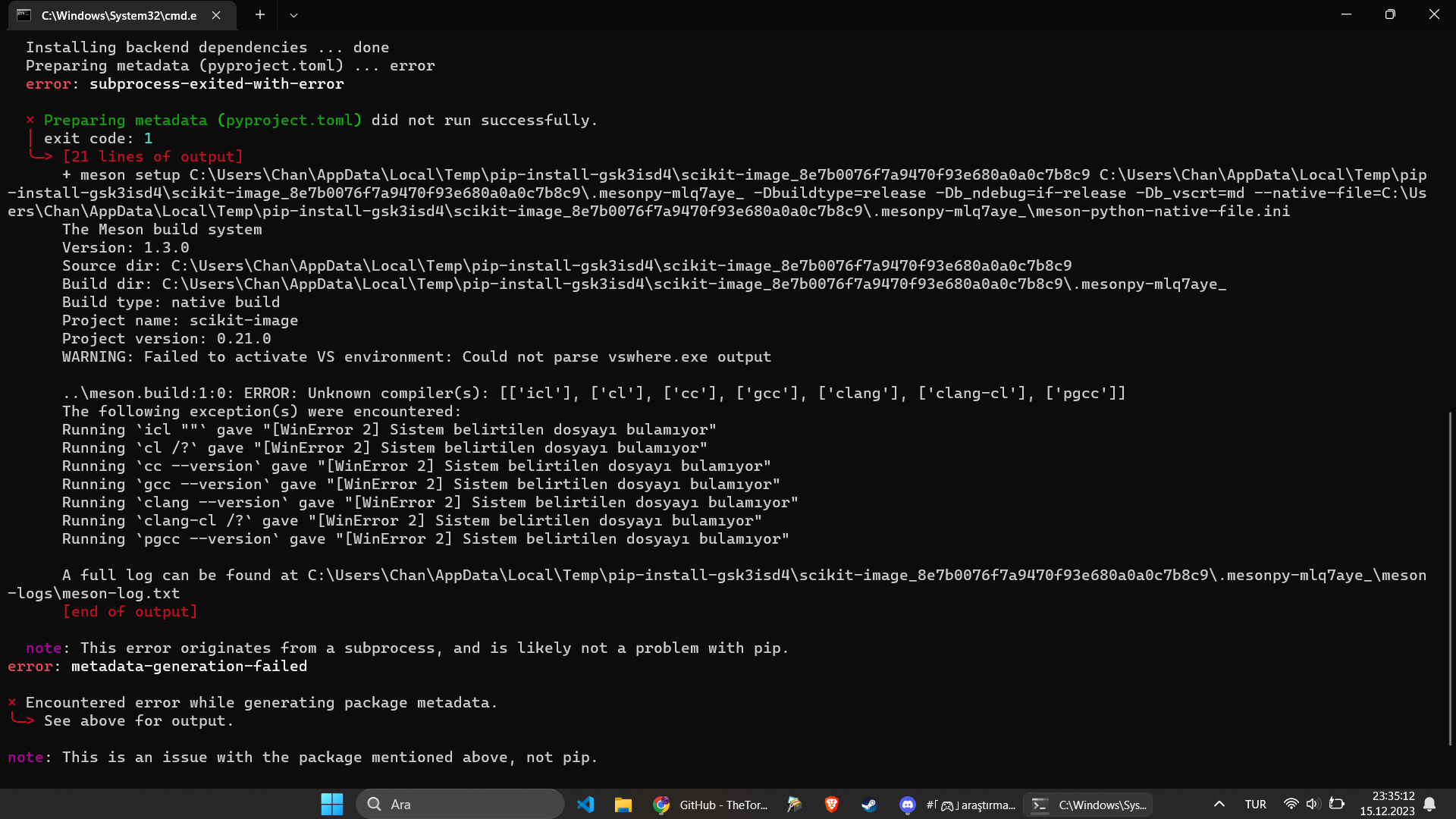The height and width of the screenshot is (819, 1456).
Task: Open the notification bell center
Action: tap(1429, 805)
